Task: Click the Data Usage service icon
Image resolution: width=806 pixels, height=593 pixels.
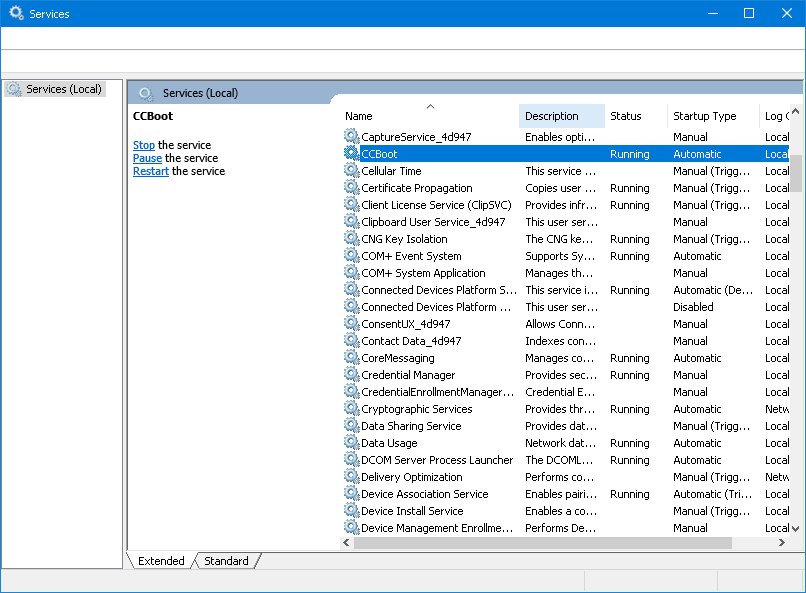Action: click(349, 443)
